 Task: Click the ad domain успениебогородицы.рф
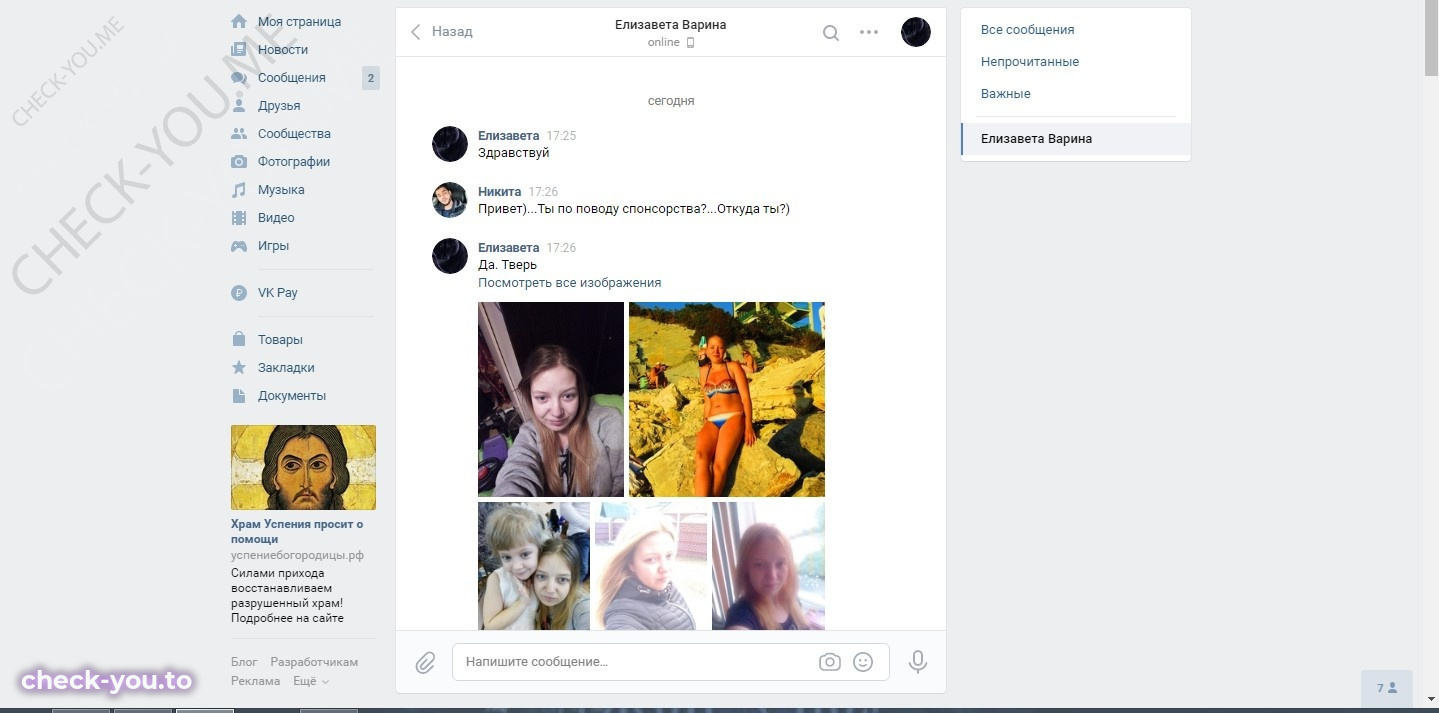297,555
